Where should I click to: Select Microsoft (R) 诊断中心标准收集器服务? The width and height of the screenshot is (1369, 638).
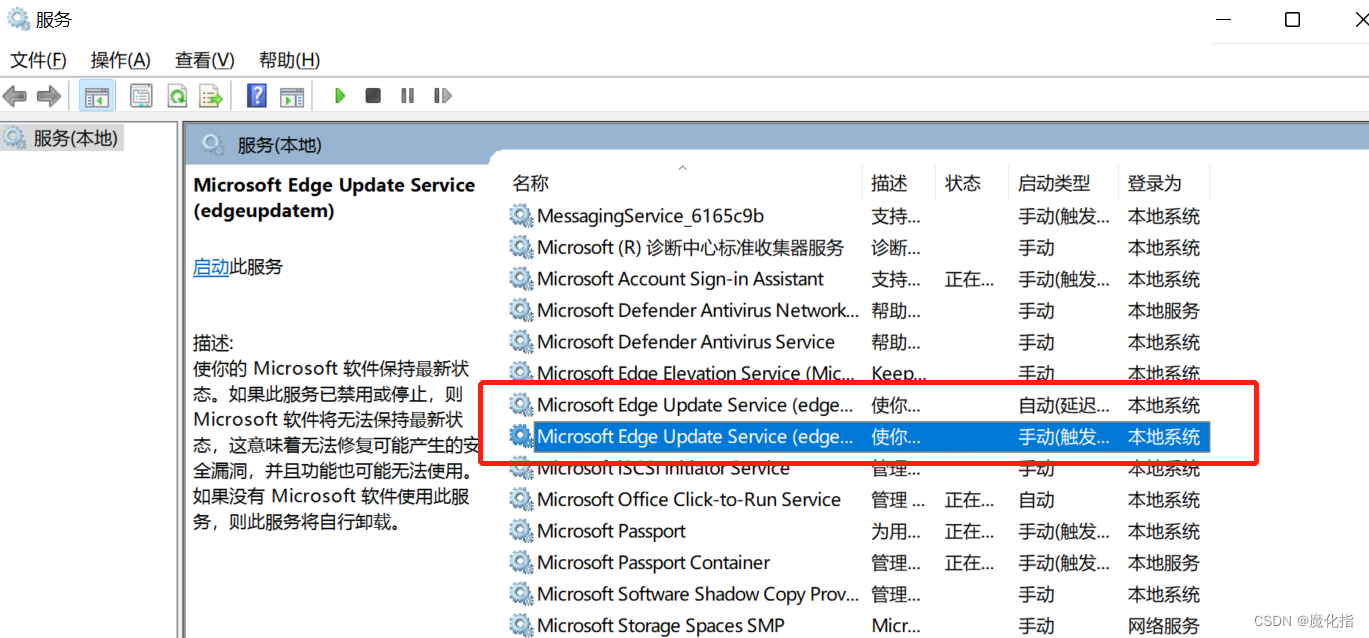[857, 247]
